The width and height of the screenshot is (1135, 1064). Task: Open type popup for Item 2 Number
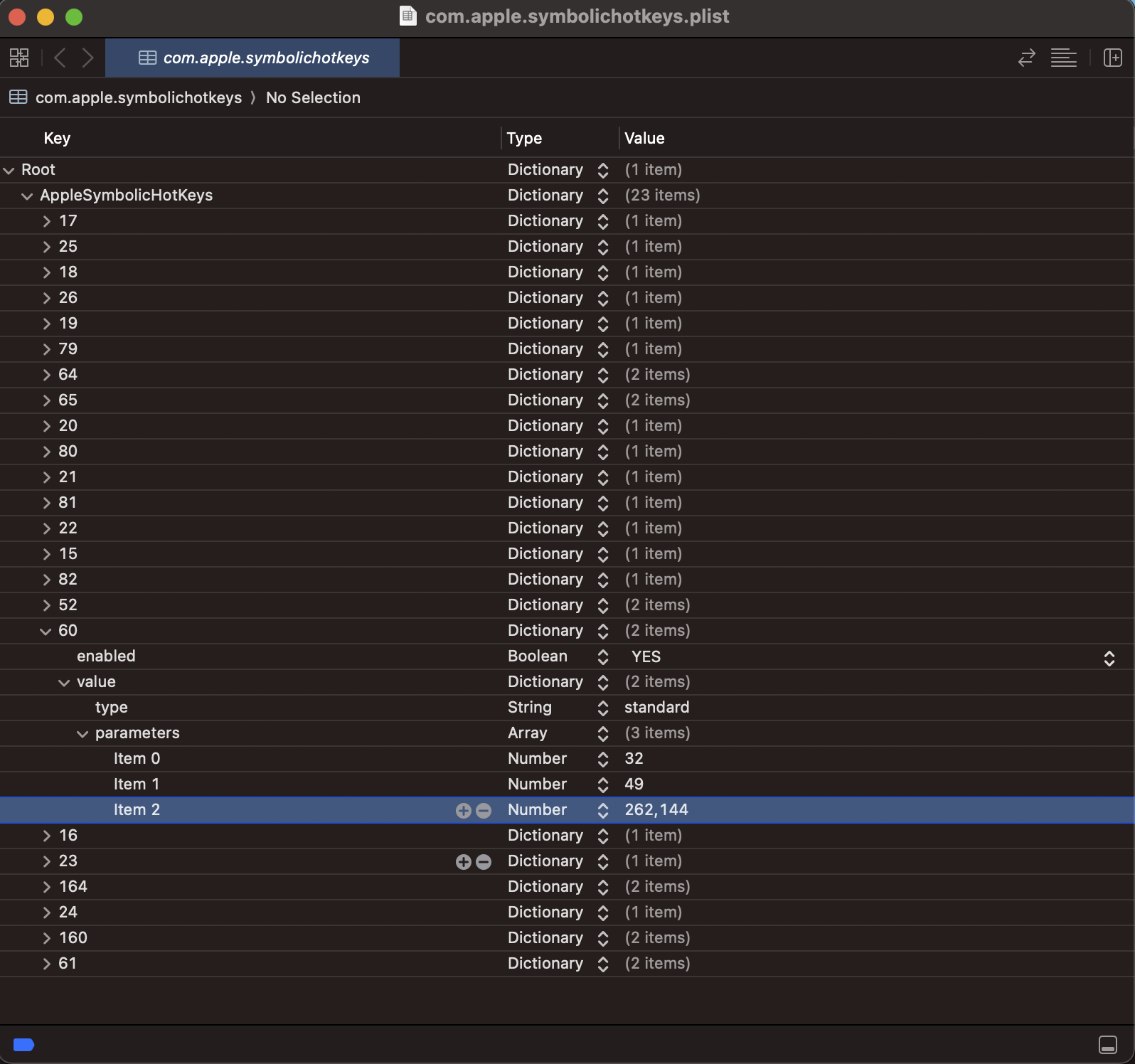[x=603, y=810]
